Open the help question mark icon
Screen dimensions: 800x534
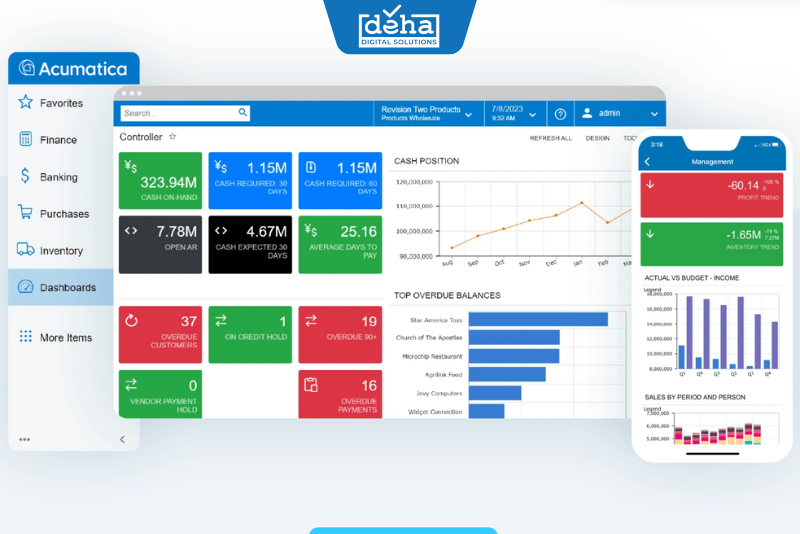(560, 114)
